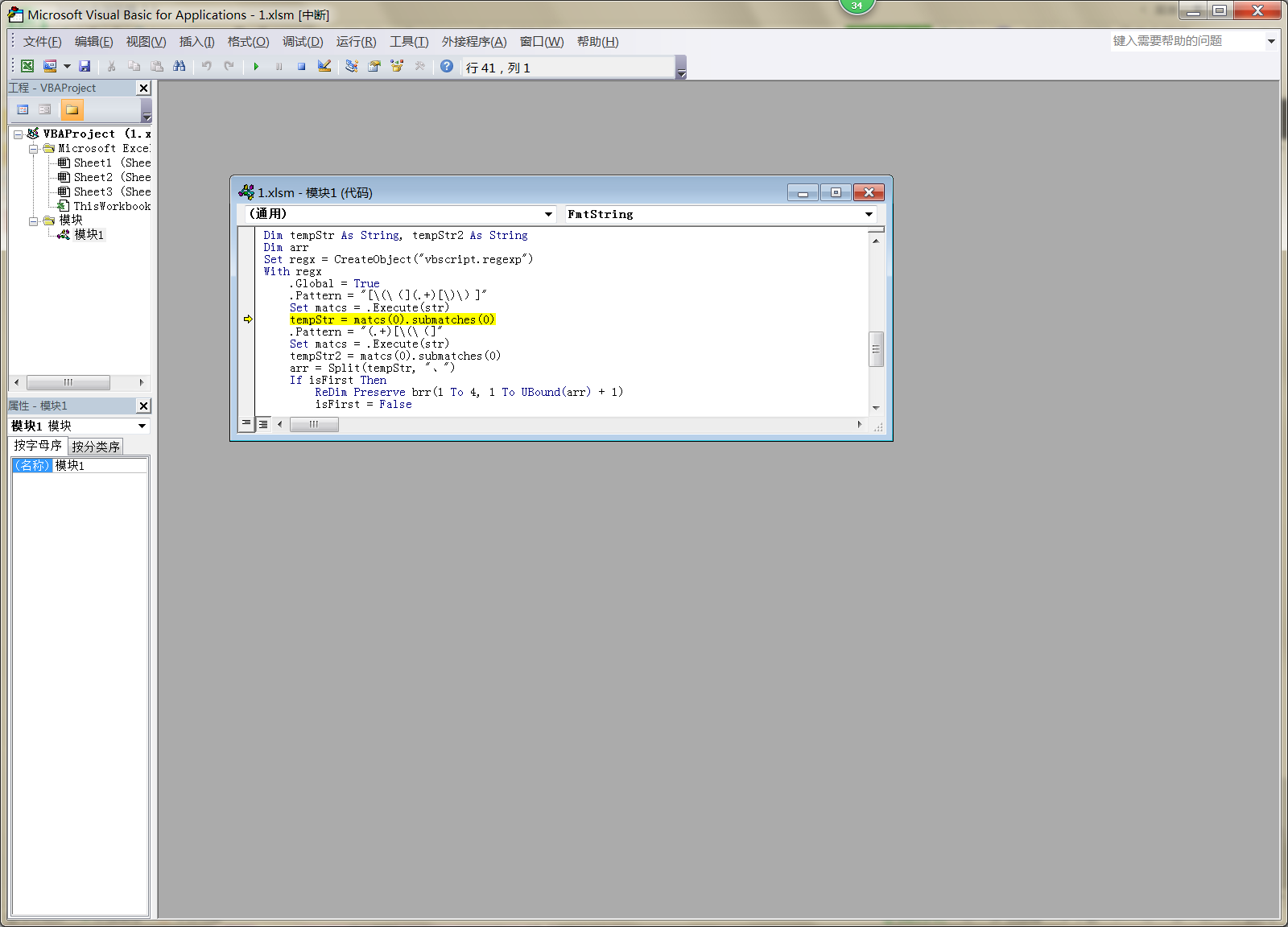
Task: Run the macro with the green play icon
Action: (256, 67)
